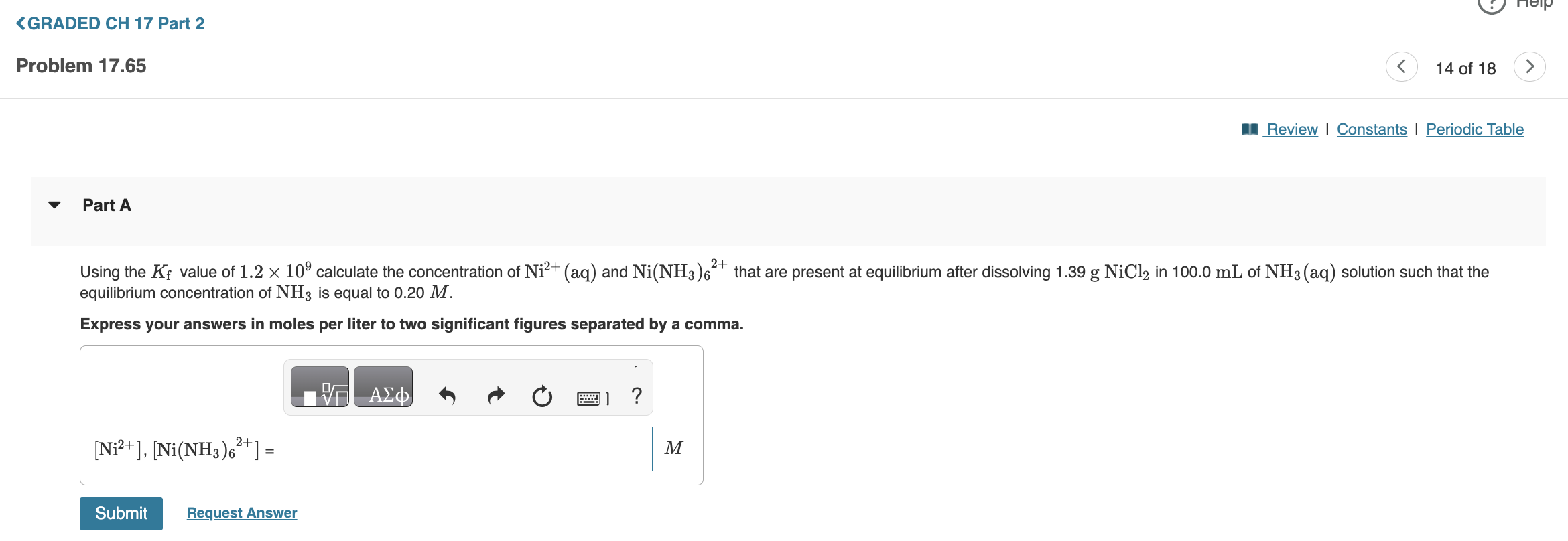Open Help at the top right
Viewport: 1568px width, 541px height.
click(x=1534, y=5)
